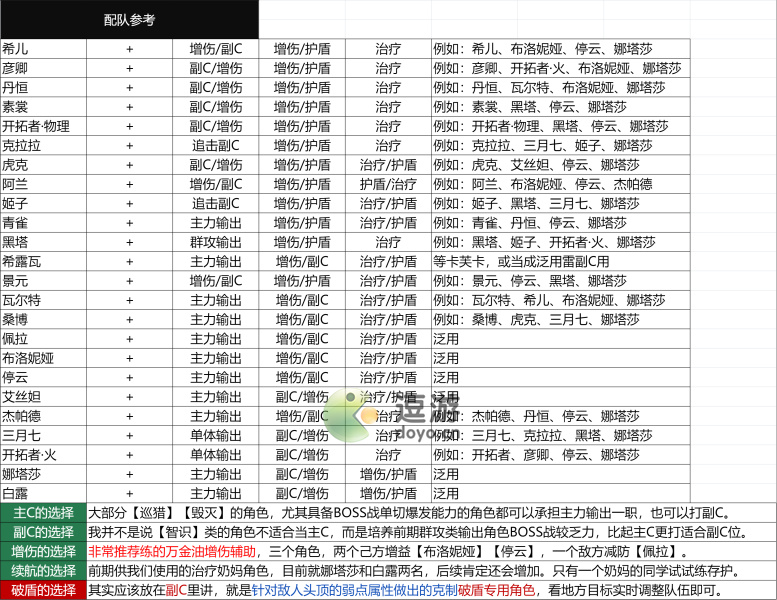777x600 pixels.
Task: Click the example starting 例如：彦卿、开拓者·火
Action: [557, 68]
